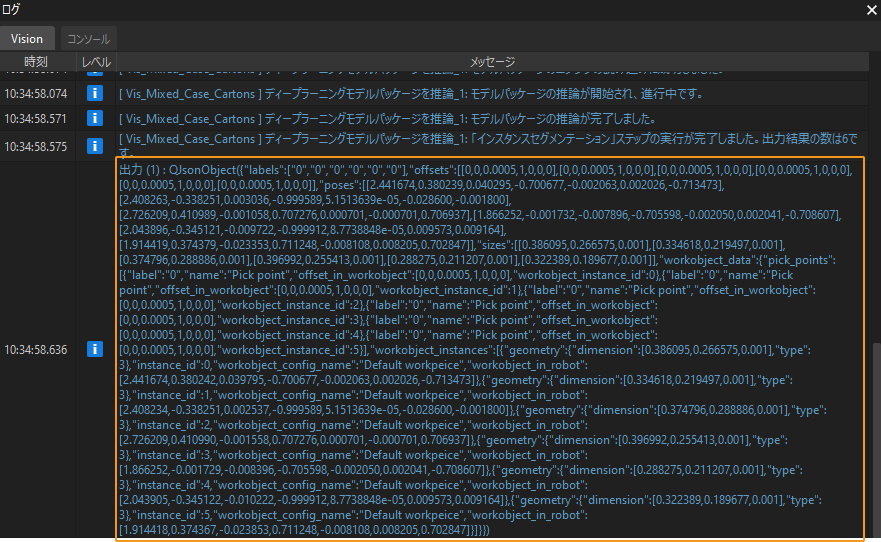The image size is (881, 542).
Task: Click info icon for the 10:34:58.571 entry
Action: pos(96,118)
